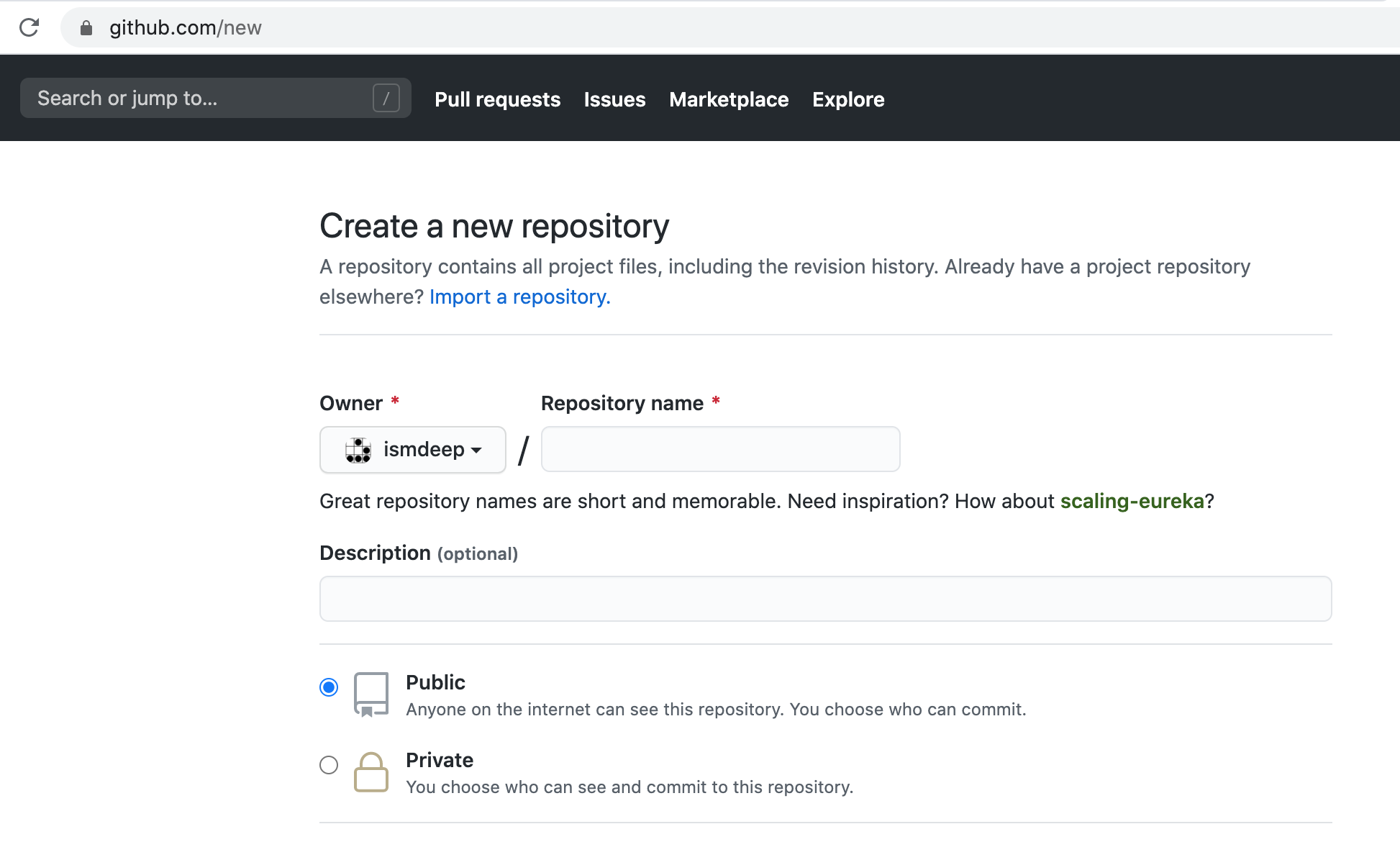Viewport: 1400px width, 842px height.
Task: Click the browser reload icon
Action: tap(29, 28)
